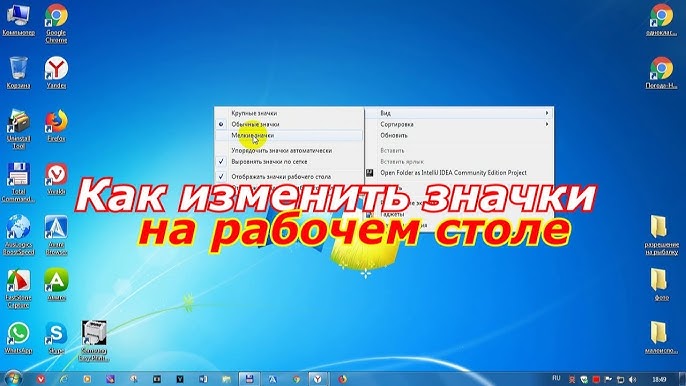686x386 pixels.
Task: Click the Vivaldi icon in the taskbar
Action: [41, 379]
